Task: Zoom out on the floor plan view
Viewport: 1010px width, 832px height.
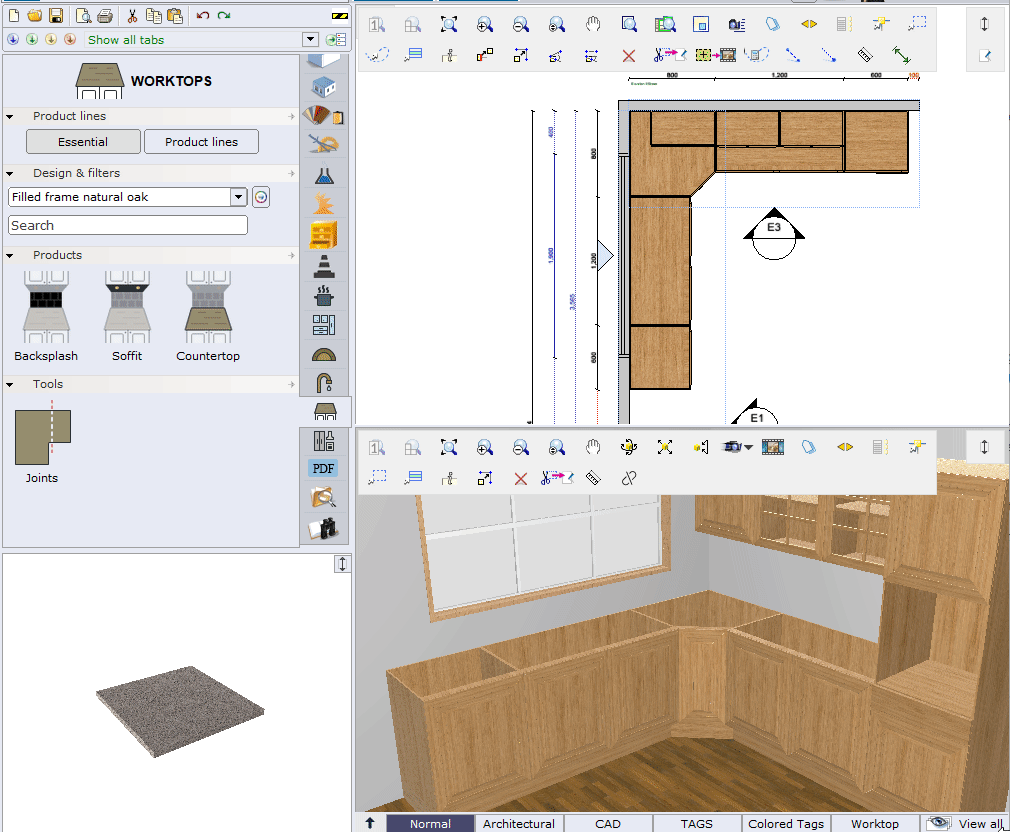Action: point(521,24)
